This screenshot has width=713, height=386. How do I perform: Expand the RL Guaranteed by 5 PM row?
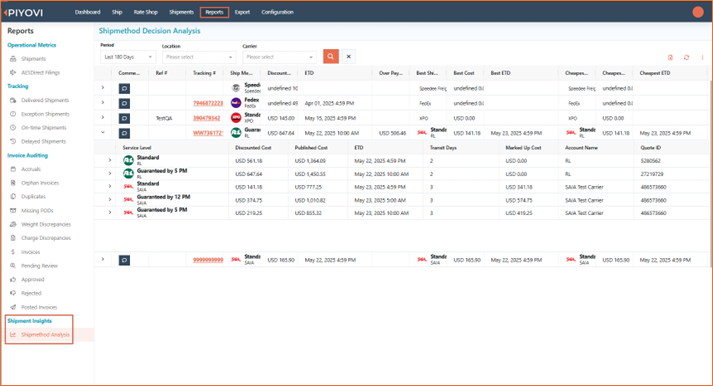click(110, 173)
